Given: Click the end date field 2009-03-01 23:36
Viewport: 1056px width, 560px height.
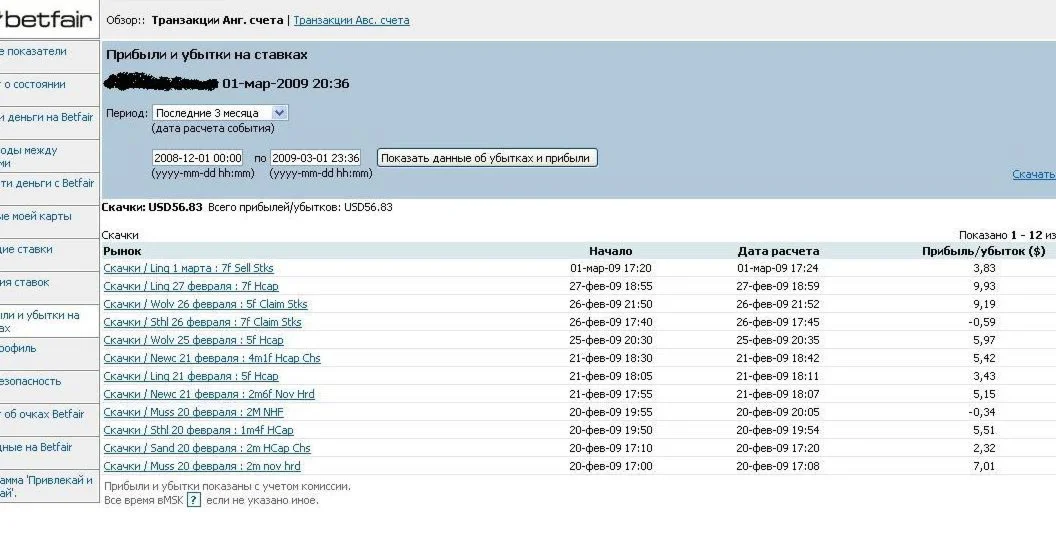Looking at the screenshot, I should pyautogui.click(x=315, y=158).
